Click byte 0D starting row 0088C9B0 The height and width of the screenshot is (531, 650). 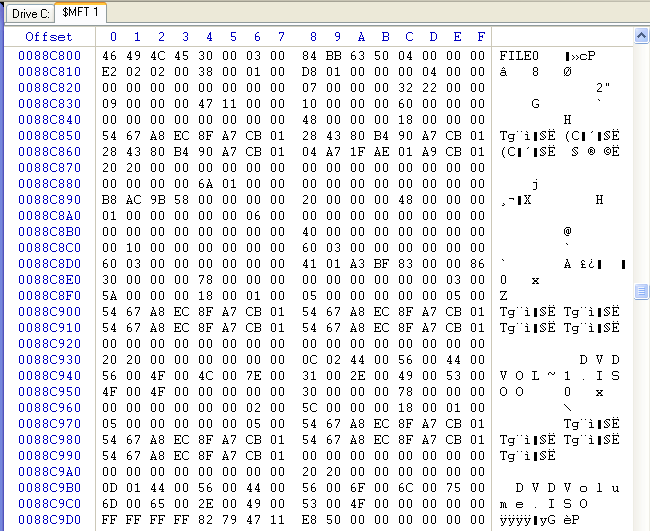[x=113, y=487]
